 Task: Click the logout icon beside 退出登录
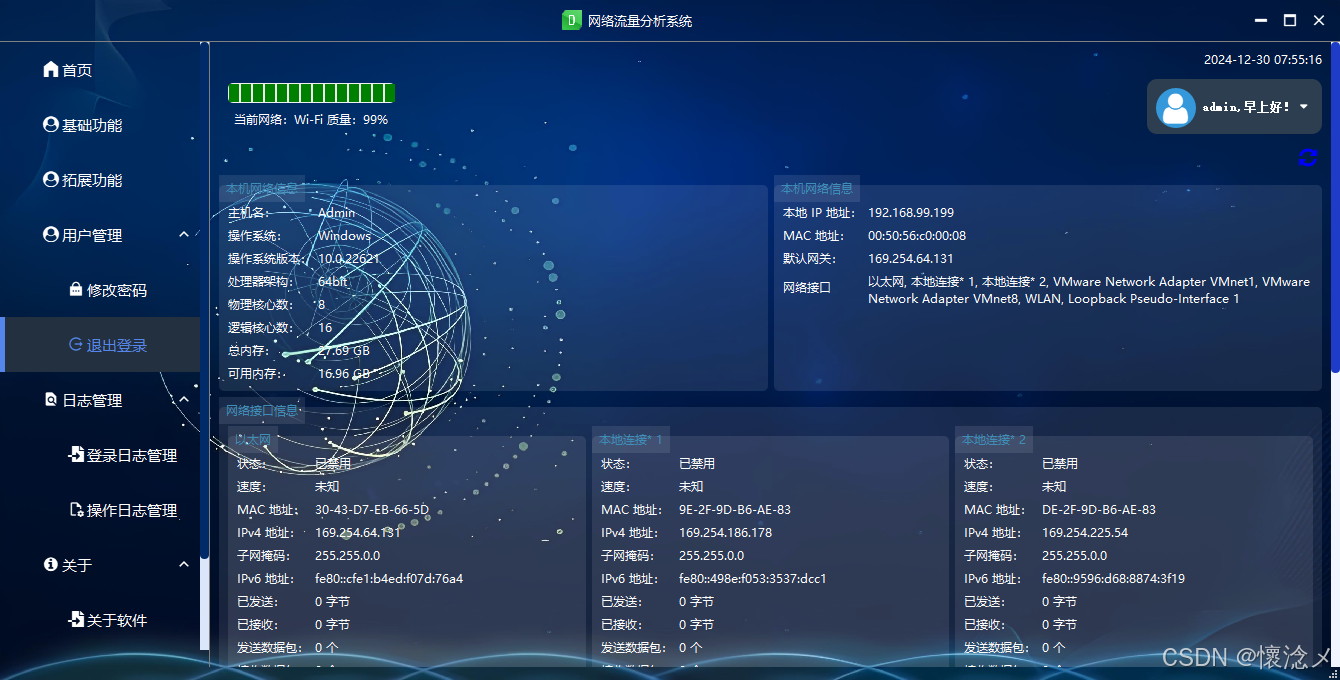click(76, 345)
